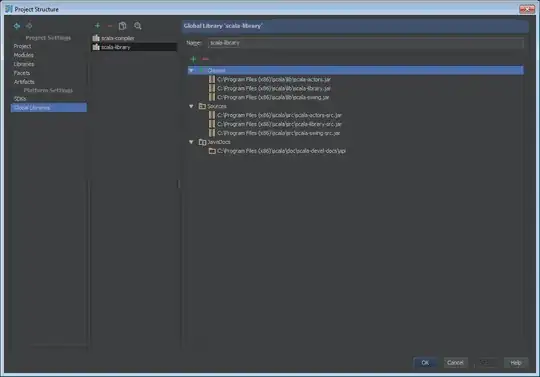The height and width of the screenshot is (377, 540).
Task: Select the scala-swing-src.jar source entry
Action: [x=279, y=133]
